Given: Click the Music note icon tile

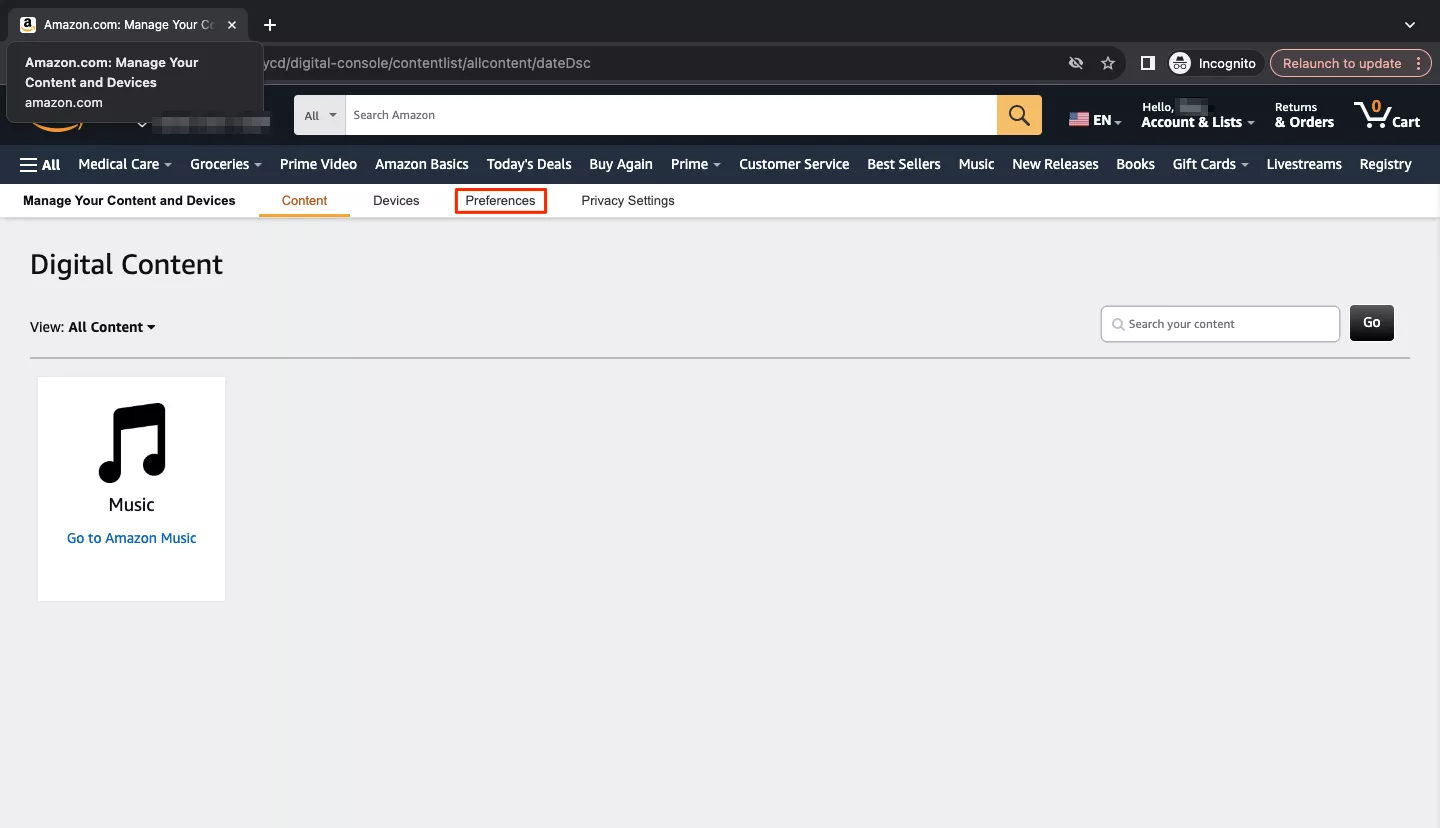Looking at the screenshot, I should click(x=131, y=443).
